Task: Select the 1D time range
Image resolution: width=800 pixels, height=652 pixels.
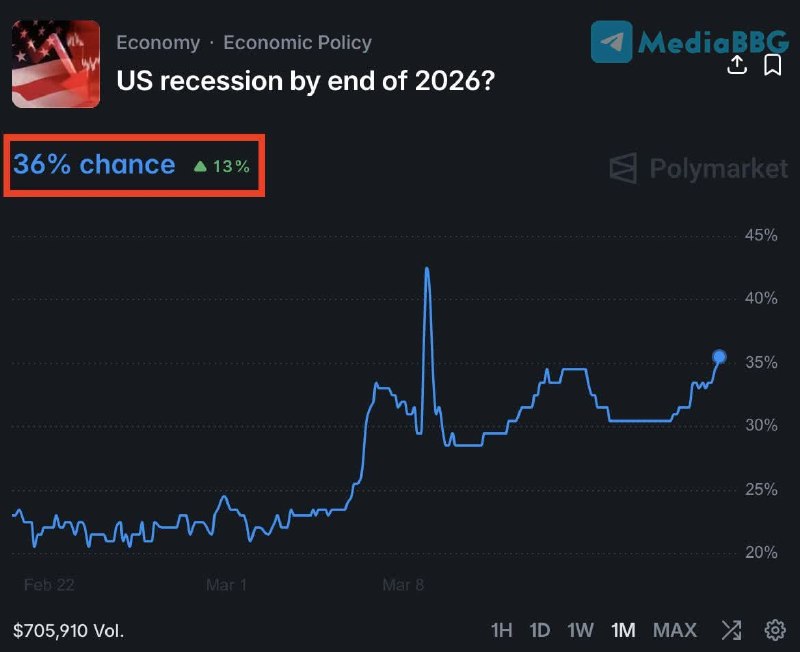Action: pyautogui.click(x=540, y=630)
